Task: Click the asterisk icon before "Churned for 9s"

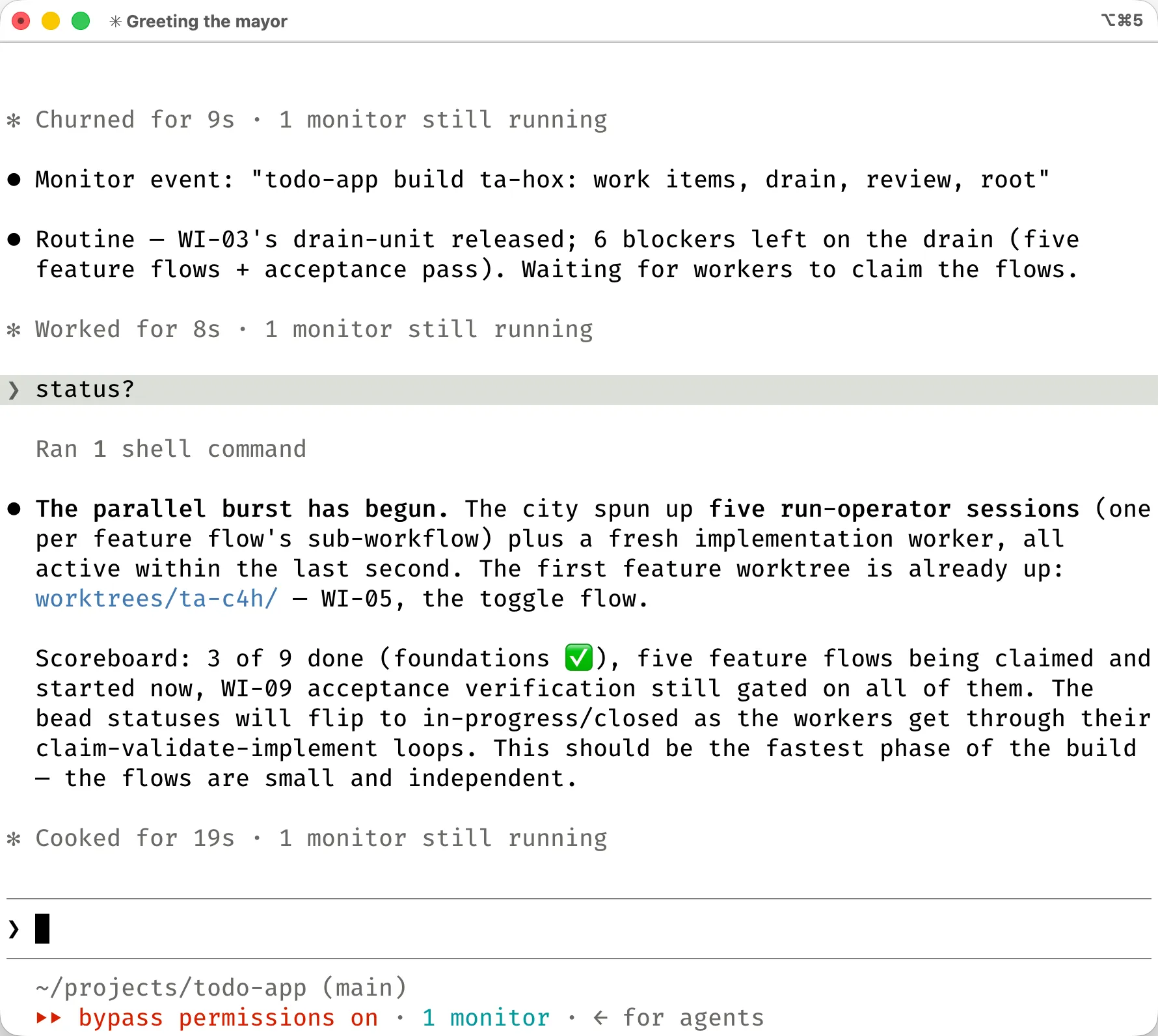Action: (x=14, y=120)
